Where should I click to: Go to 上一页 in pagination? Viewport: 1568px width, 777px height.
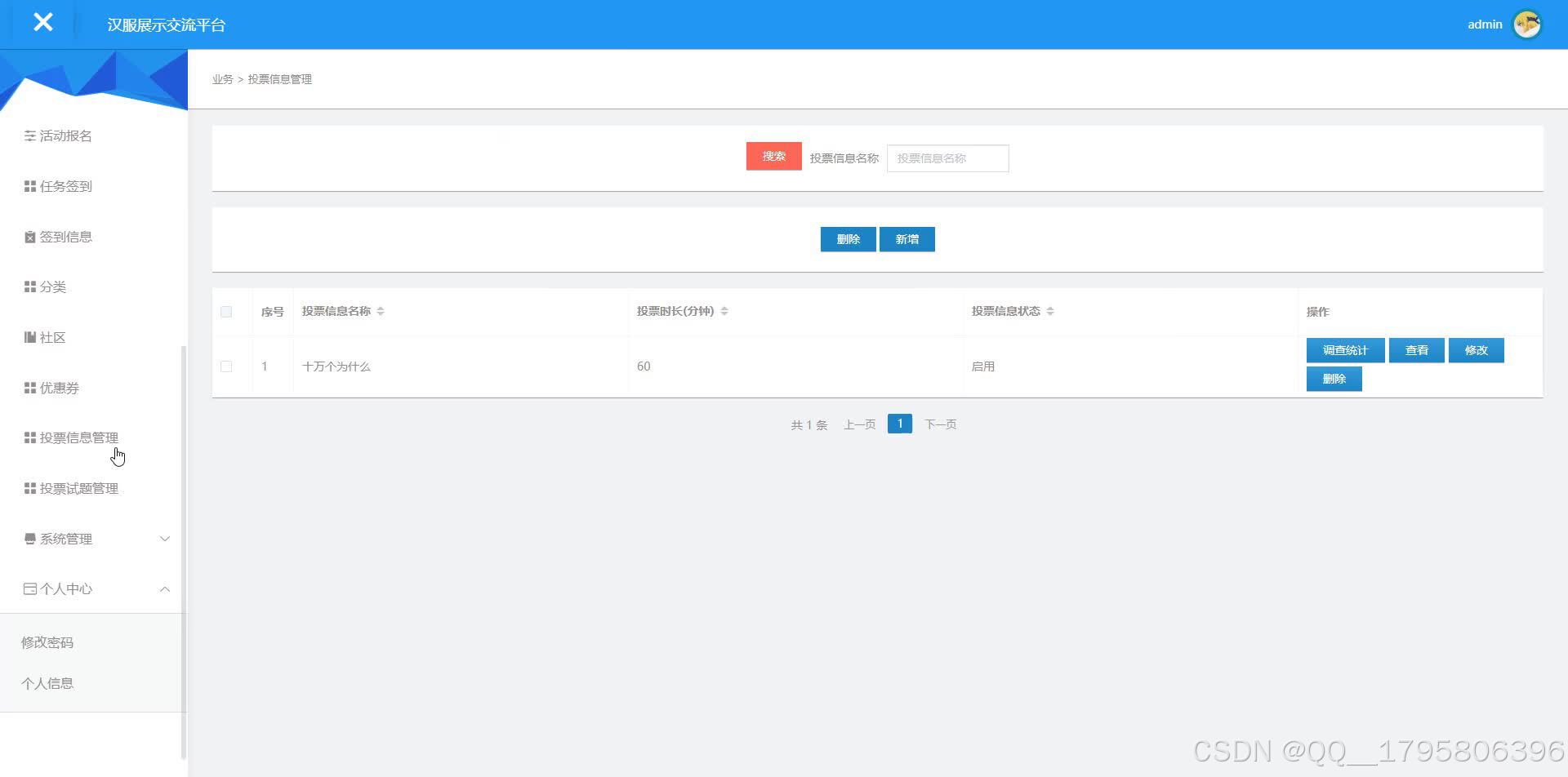click(859, 424)
